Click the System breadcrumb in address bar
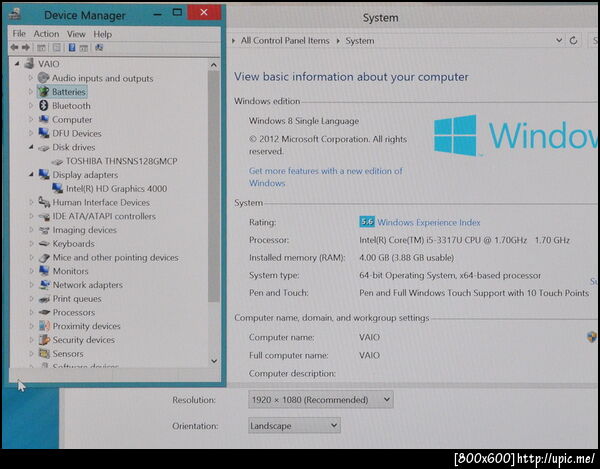The width and height of the screenshot is (600, 469). tap(360, 41)
